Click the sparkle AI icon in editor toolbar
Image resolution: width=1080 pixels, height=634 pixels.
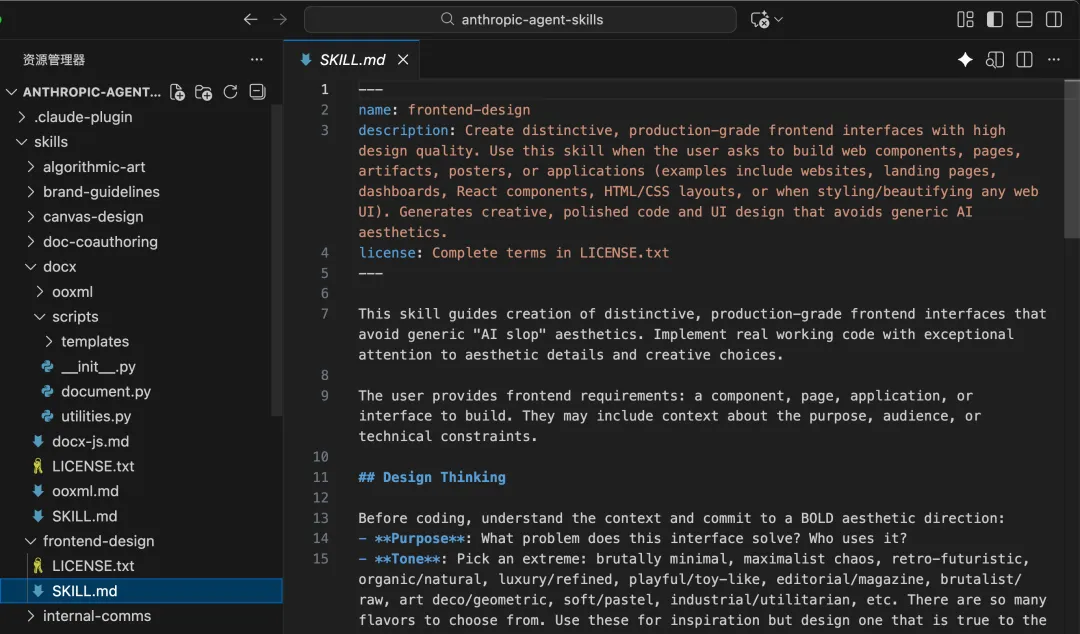point(965,60)
